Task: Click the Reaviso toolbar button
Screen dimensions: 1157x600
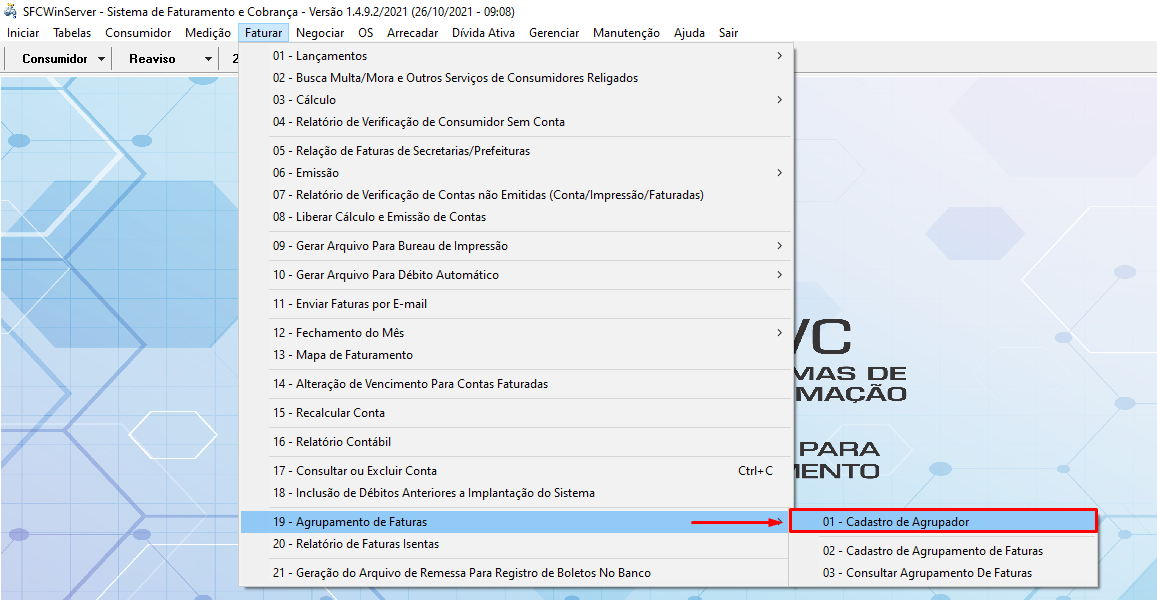Action: click(x=152, y=59)
